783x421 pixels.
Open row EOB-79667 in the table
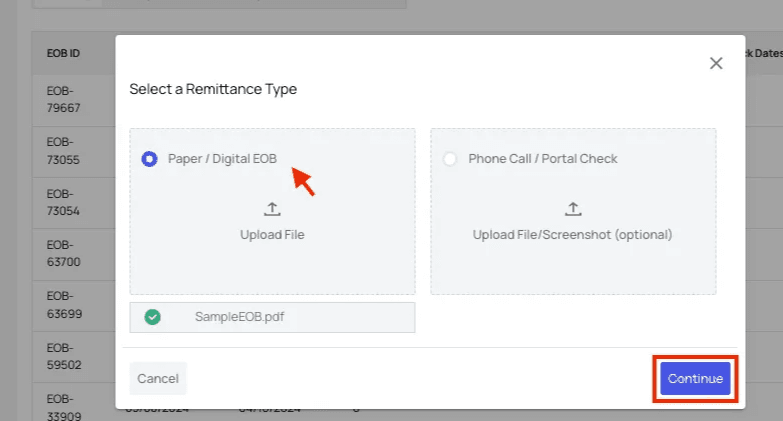click(x=63, y=99)
